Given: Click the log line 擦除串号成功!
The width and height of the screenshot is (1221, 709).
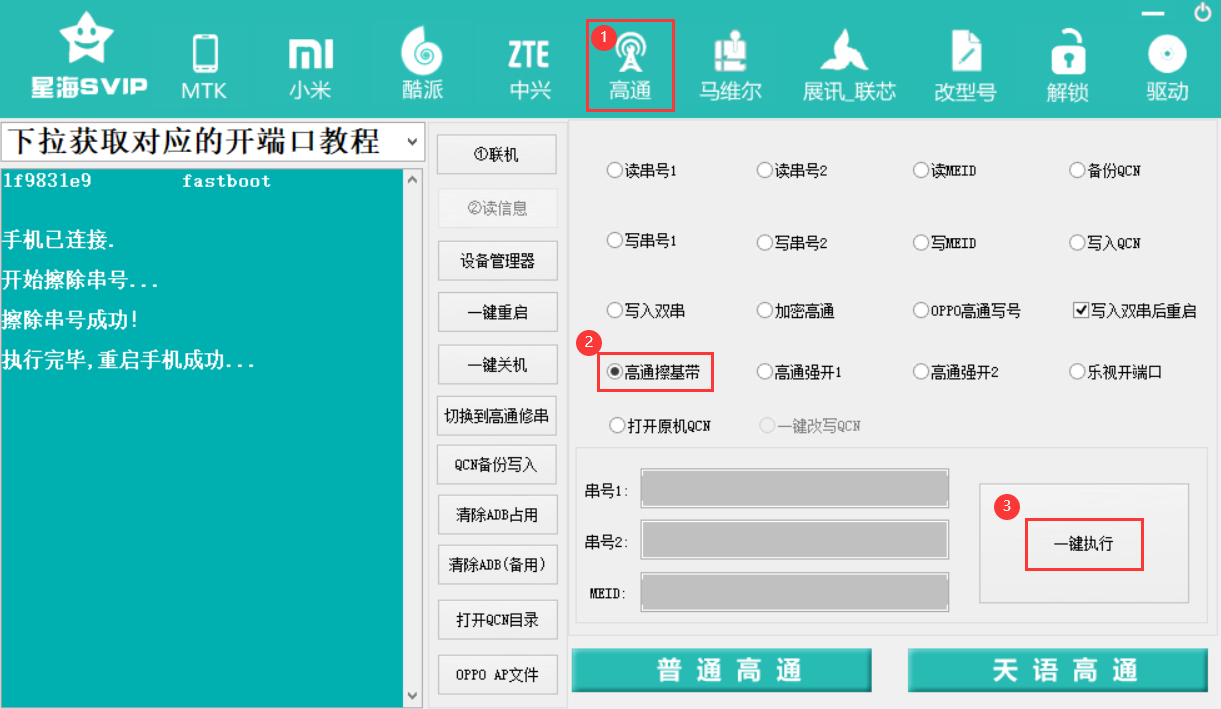Looking at the screenshot, I should click(70, 321).
